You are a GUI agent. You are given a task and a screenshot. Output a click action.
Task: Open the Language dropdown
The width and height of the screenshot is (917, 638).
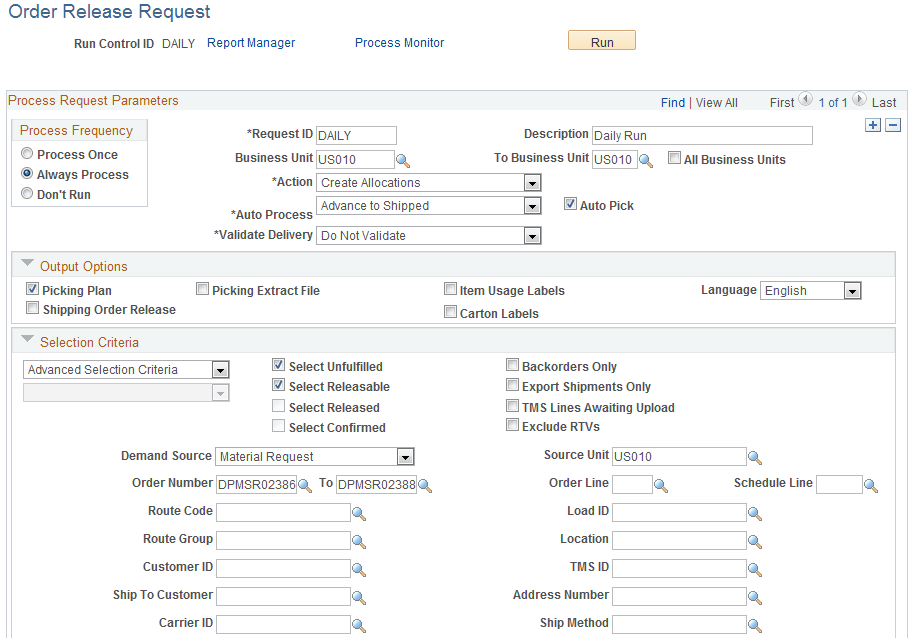pyautogui.click(x=852, y=290)
